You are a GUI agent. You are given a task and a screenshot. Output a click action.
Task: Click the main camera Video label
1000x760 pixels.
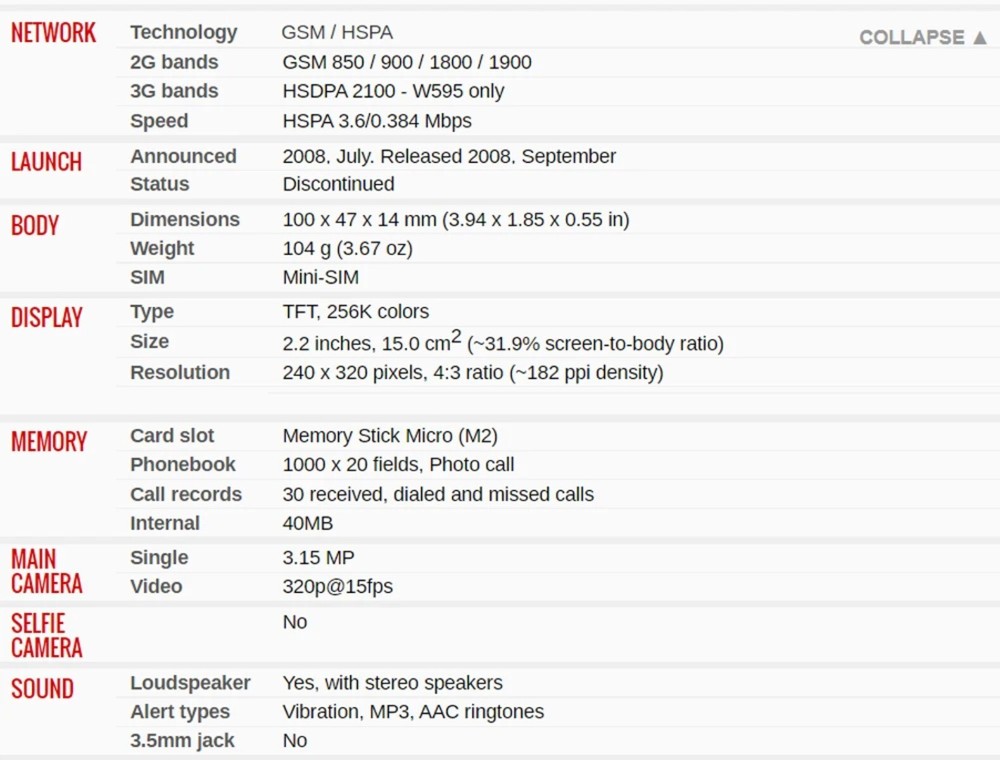[155, 586]
